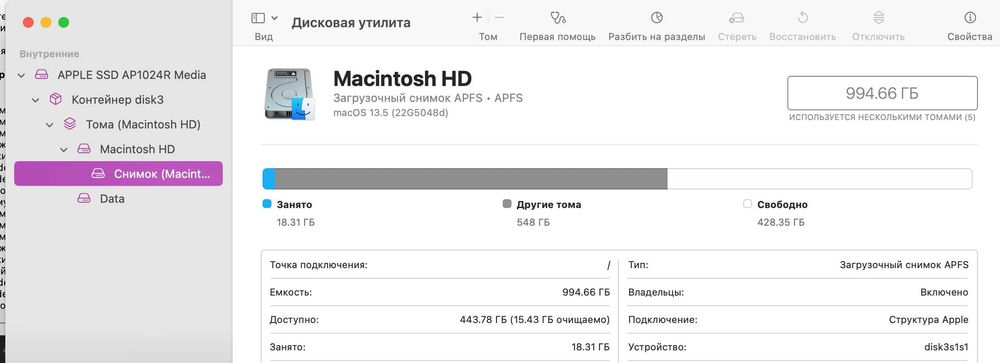This screenshot has width=1000, height=363.
Task: Add a volume with the plus button
Action: point(477,18)
